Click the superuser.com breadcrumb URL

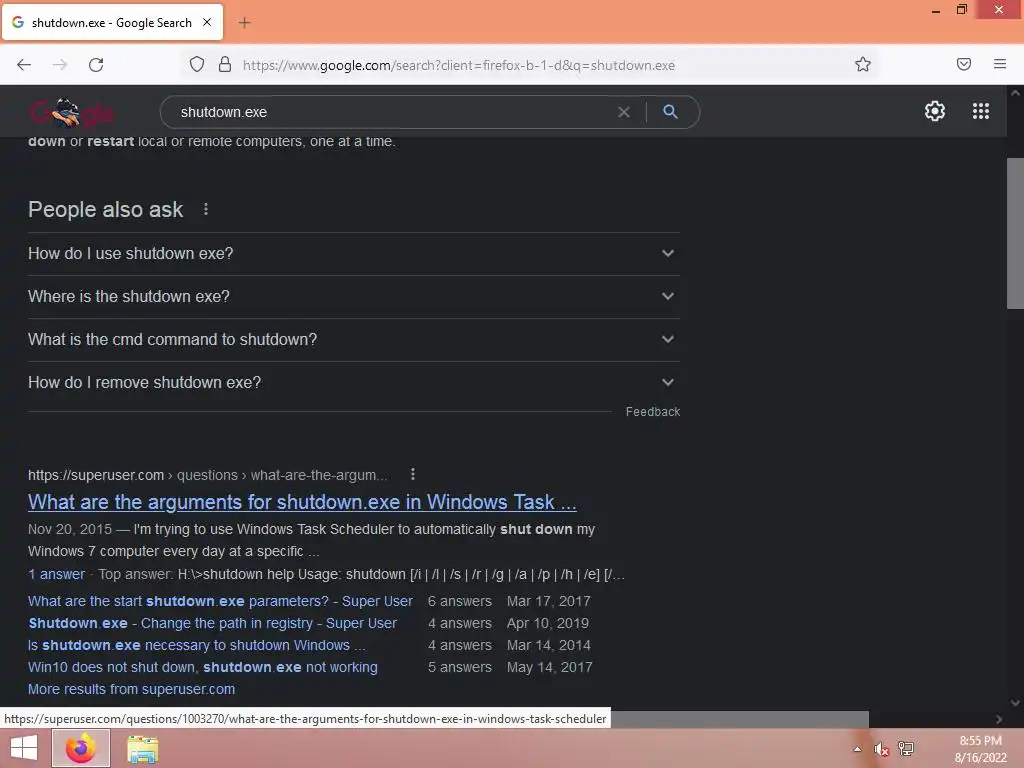click(x=208, y=475)
